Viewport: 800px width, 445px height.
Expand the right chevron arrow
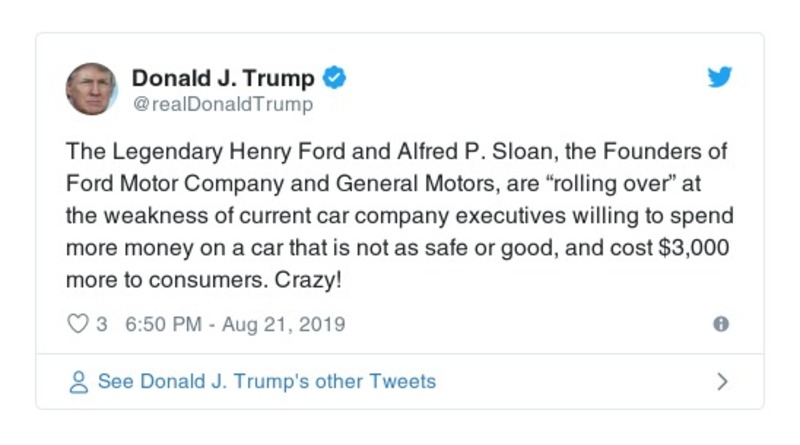722,382
